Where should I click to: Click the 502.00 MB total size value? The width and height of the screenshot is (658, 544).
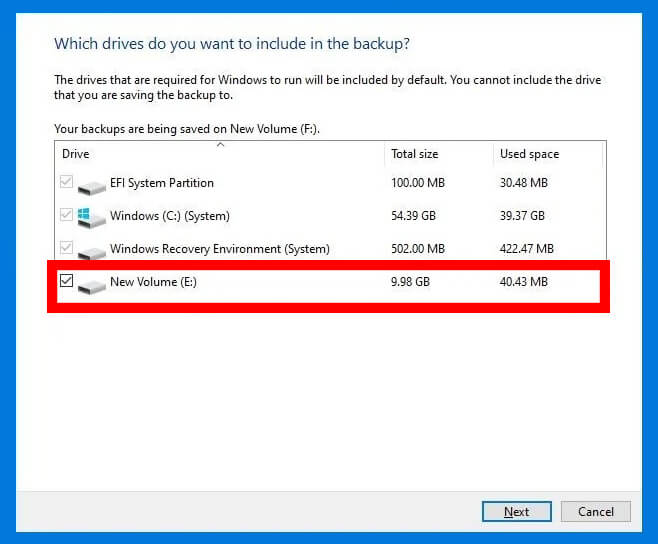(x=418, y=249)
